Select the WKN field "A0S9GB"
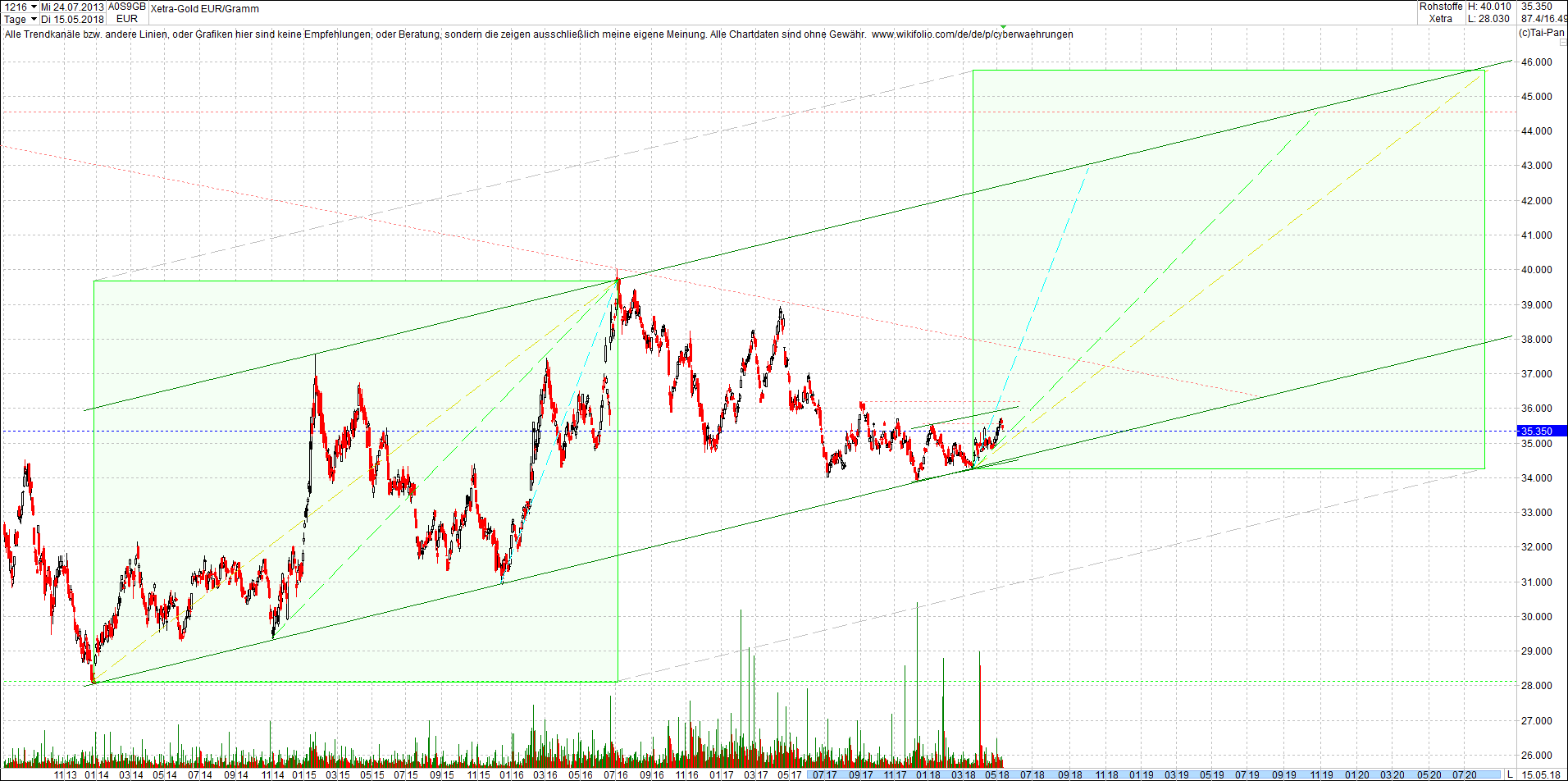The height and width of the screenshot is (781, 1568). pos(126,6)
